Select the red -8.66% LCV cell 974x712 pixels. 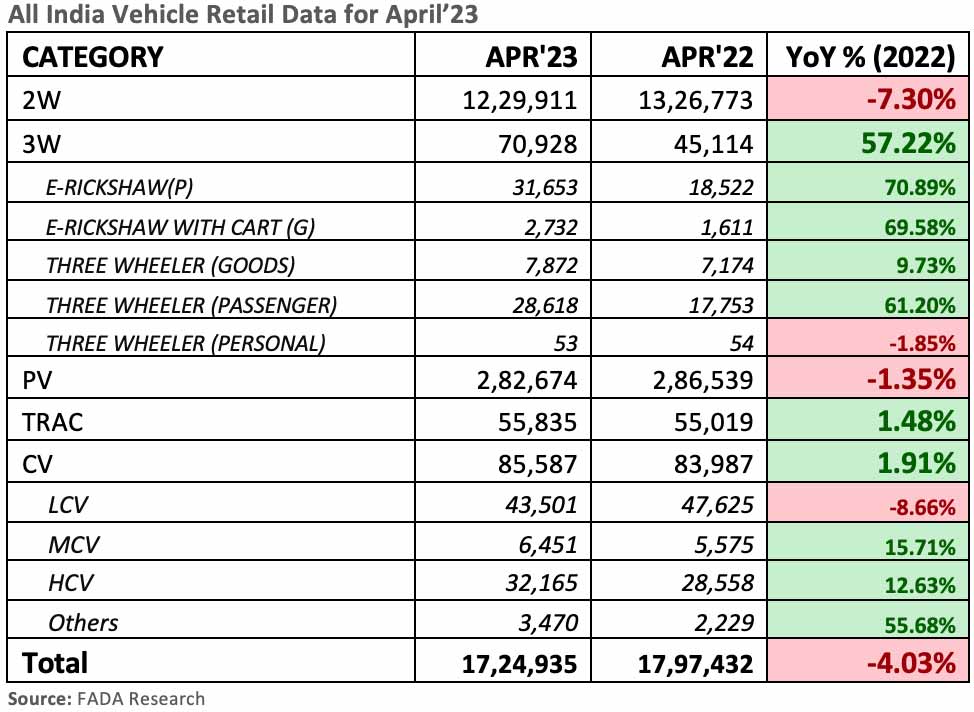tap(918, 505)
